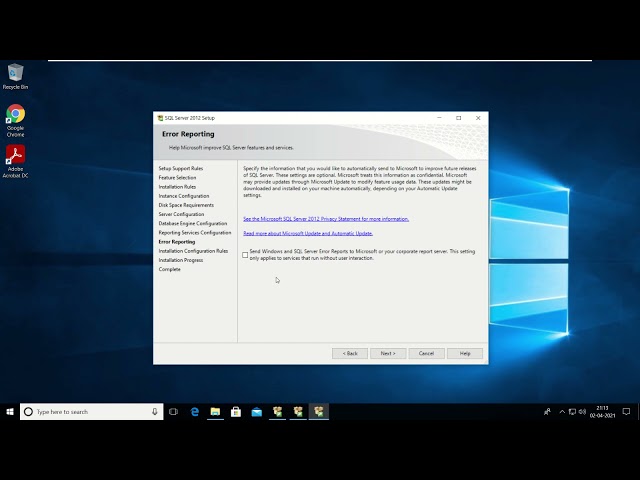Cancel the SQL Server setup
The image size is (640, 480).
(x=426, y=353)
